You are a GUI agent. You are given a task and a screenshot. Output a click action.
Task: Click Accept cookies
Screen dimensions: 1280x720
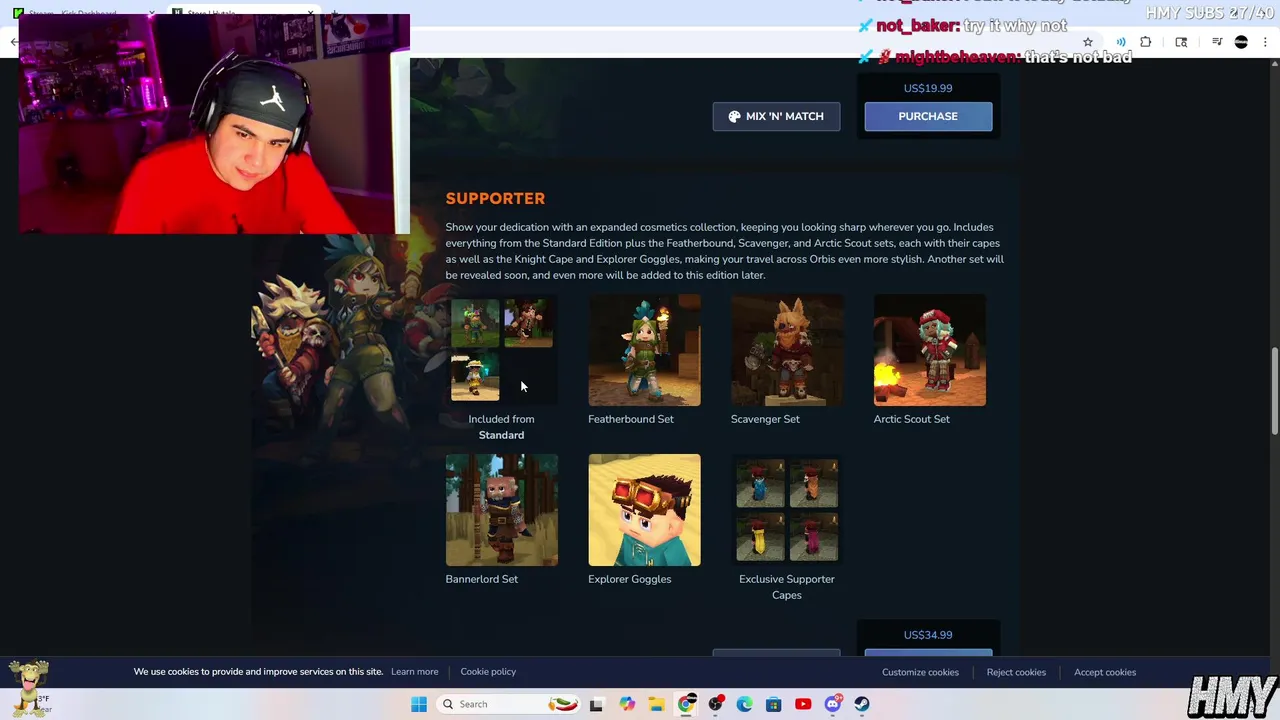(1105, 672)
